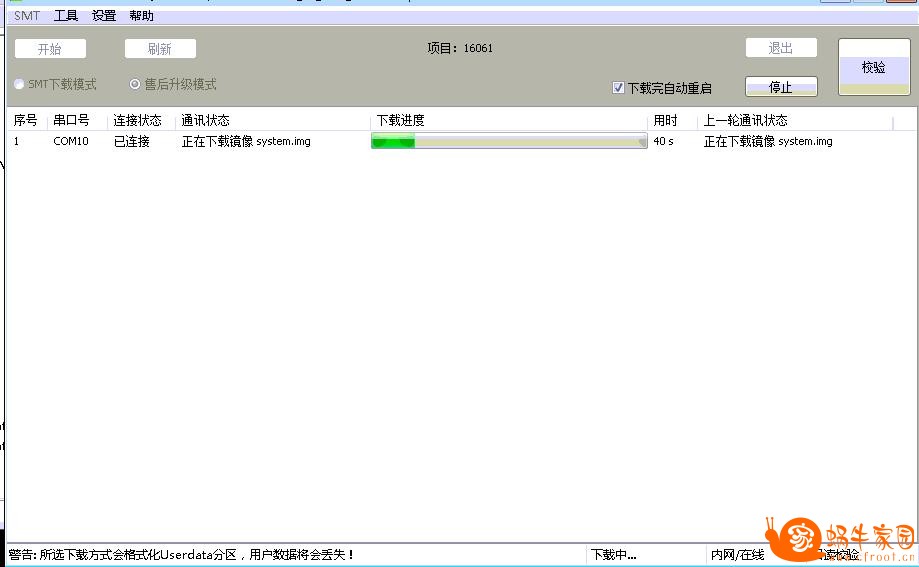Click 正在下载镜像 system.img in 上一轮通讯状态 column
Image resolution: width=919 pixels, height=567 pixels.
pyautogui.click(x=768, y=141)
